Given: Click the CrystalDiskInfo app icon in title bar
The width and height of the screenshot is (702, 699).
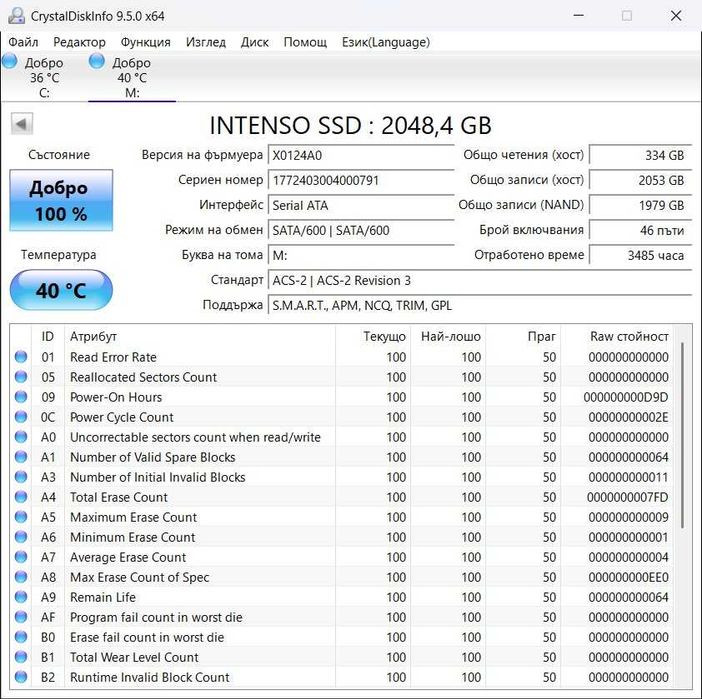Looking at the screenshot, I should [x=16, y=16].
